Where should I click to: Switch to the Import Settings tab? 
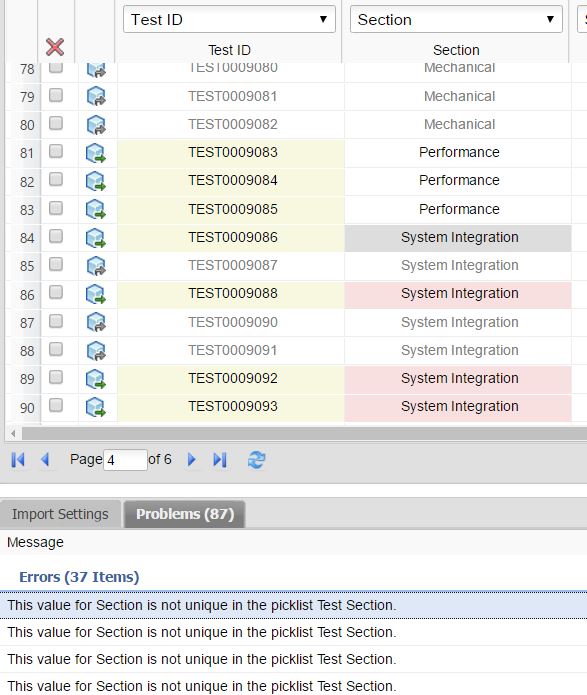(60, 514)
